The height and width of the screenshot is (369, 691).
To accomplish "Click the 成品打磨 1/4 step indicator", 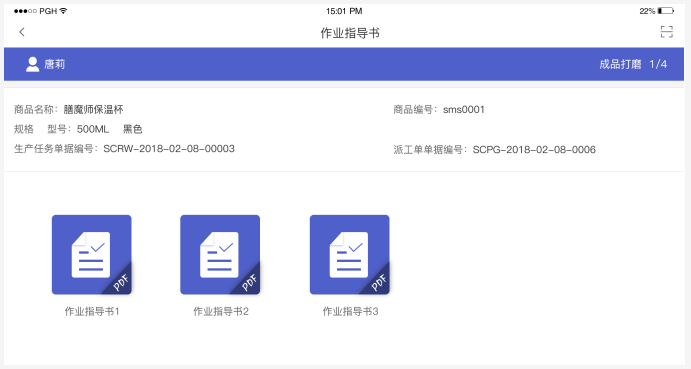I will coord(633,64).
